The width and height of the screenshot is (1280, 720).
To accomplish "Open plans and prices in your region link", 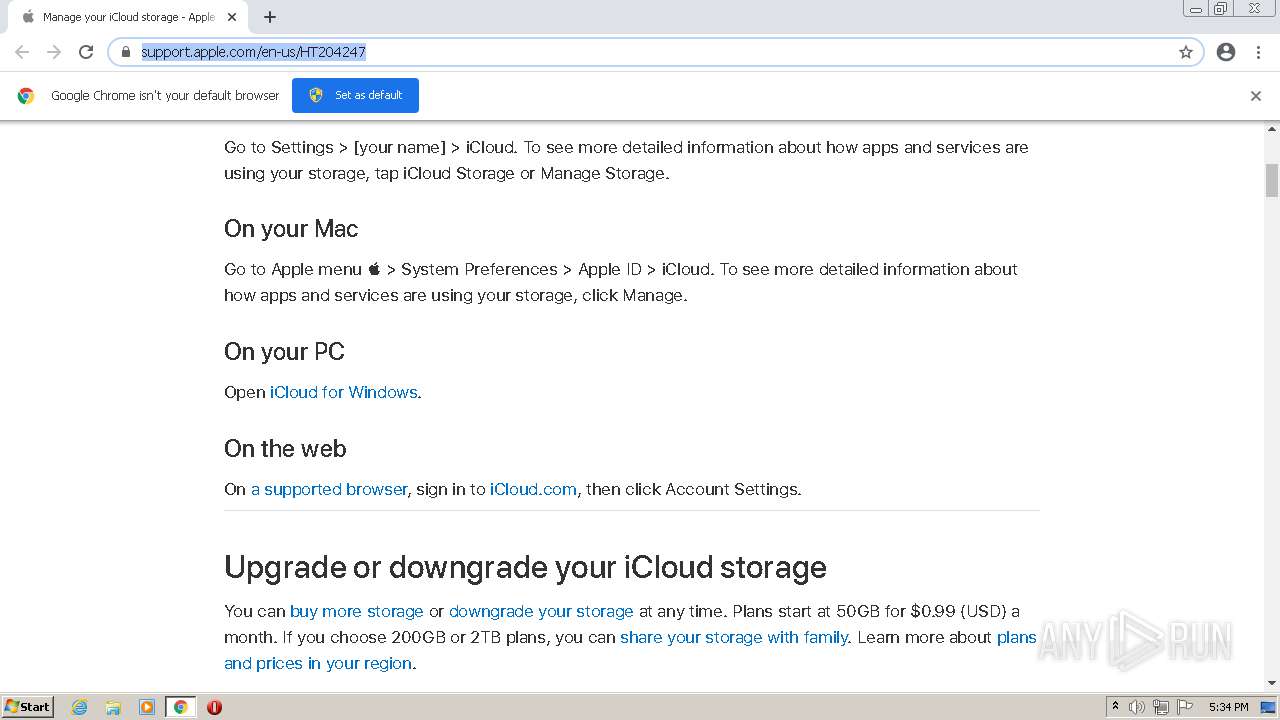I will [318, 663].
